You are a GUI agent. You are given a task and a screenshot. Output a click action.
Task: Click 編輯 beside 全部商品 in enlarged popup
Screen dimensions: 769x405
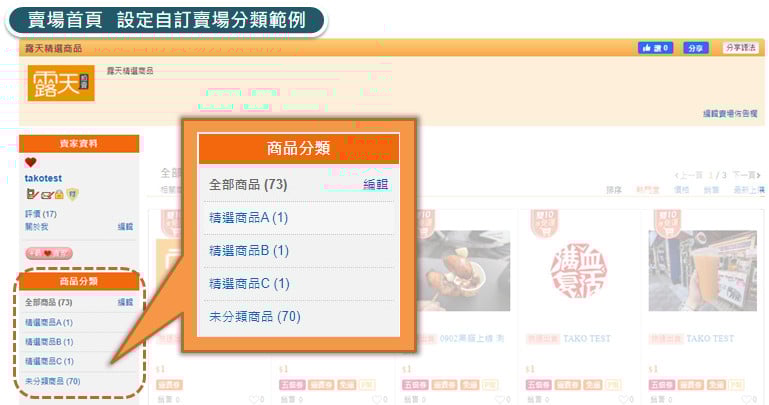(375, 184)
